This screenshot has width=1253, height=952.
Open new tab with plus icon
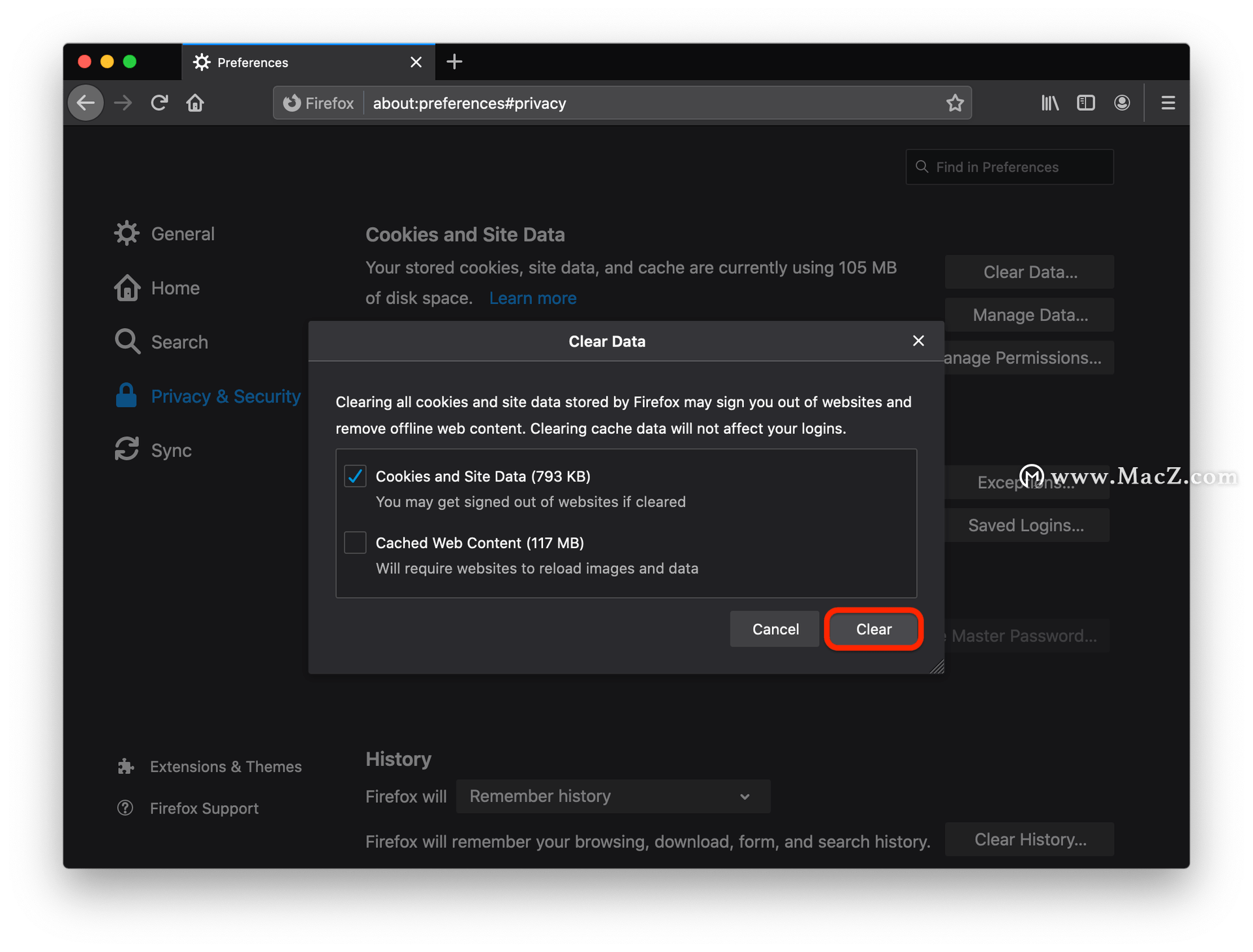[454, 62]
